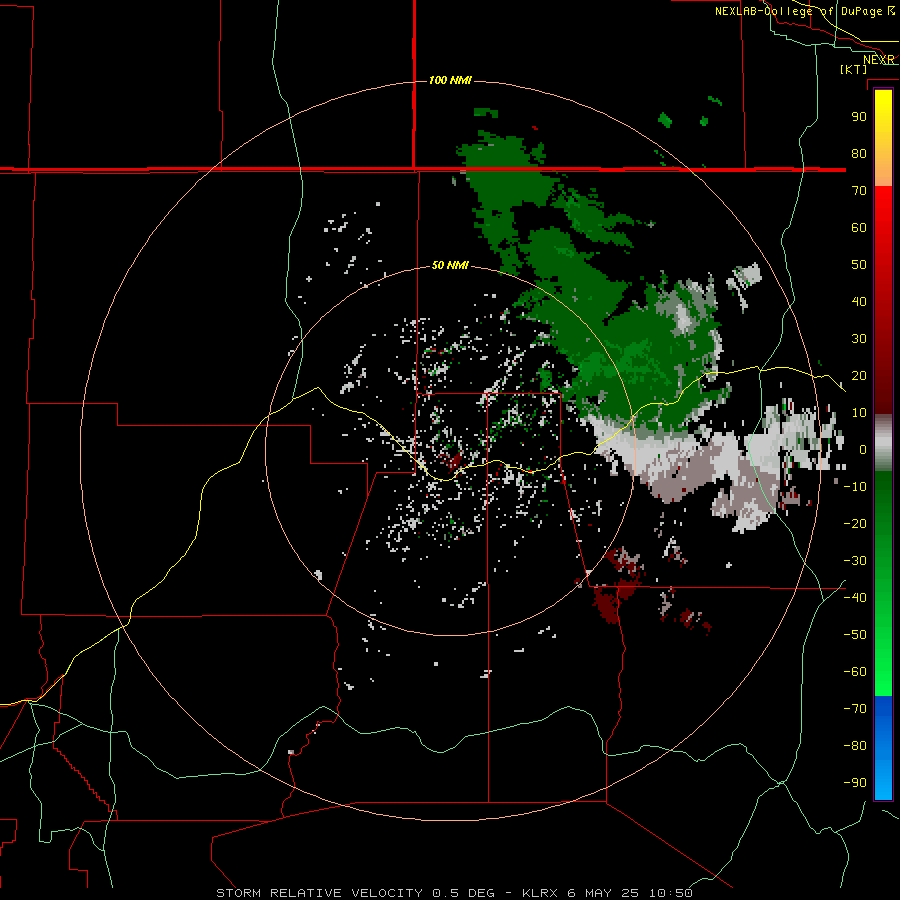
Task: Click the gray zero-velocity segment of color bar
Action: pyautogui.click(x=883, y=442)
